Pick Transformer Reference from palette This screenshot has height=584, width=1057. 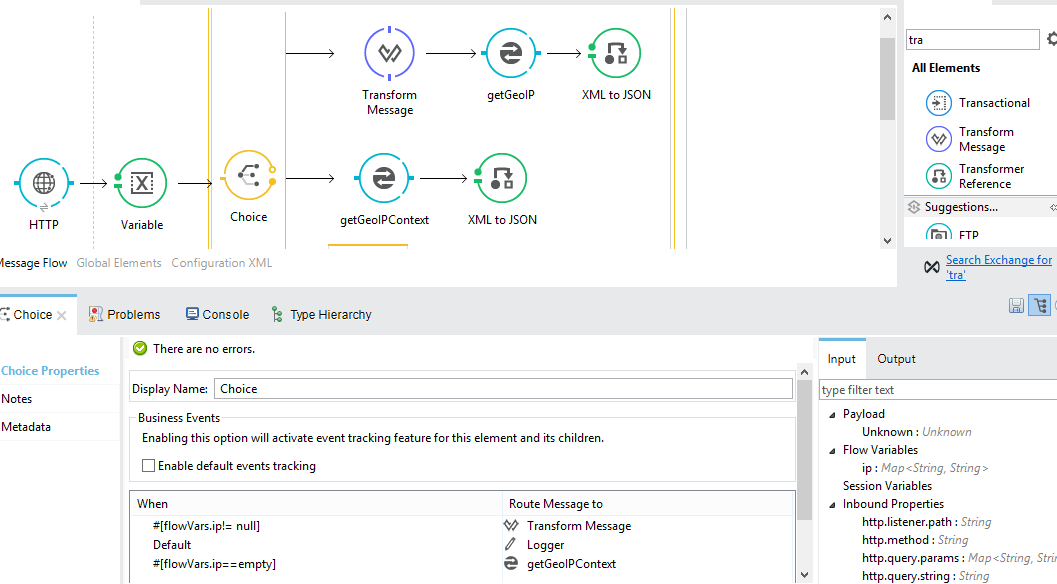pyautogui.click(x=975, y=176)
